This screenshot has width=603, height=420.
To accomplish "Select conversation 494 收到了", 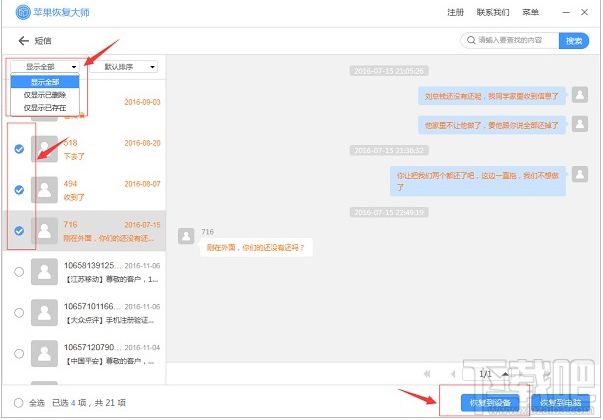I will [84, 190].
